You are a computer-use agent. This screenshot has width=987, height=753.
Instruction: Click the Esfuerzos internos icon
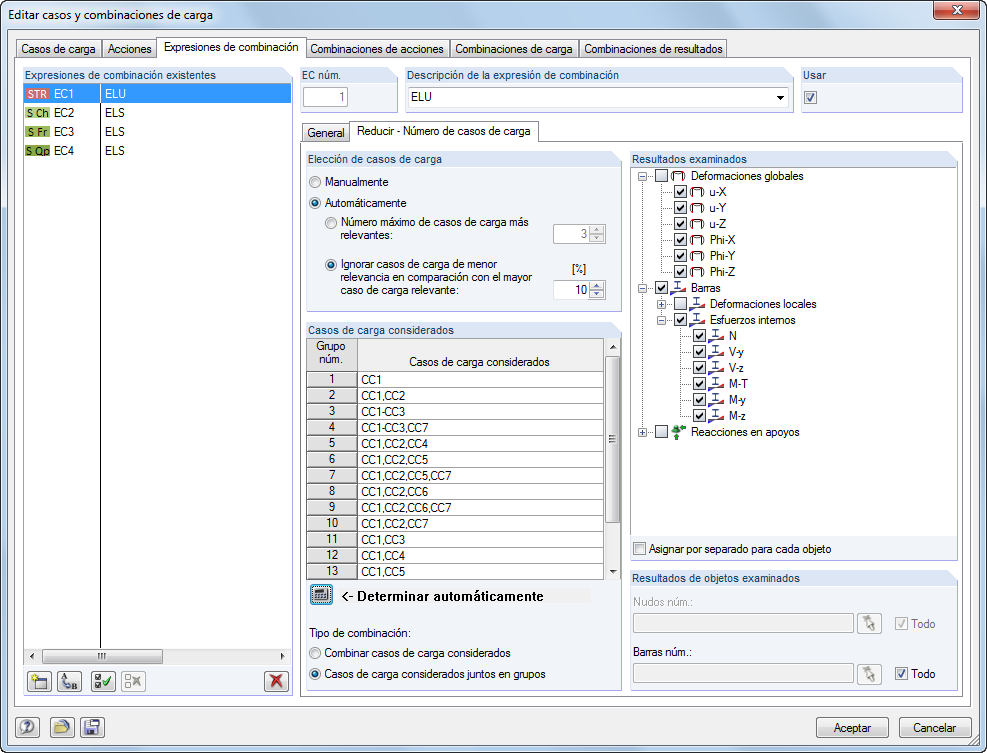pyautogui.click(x=697, y=320)
